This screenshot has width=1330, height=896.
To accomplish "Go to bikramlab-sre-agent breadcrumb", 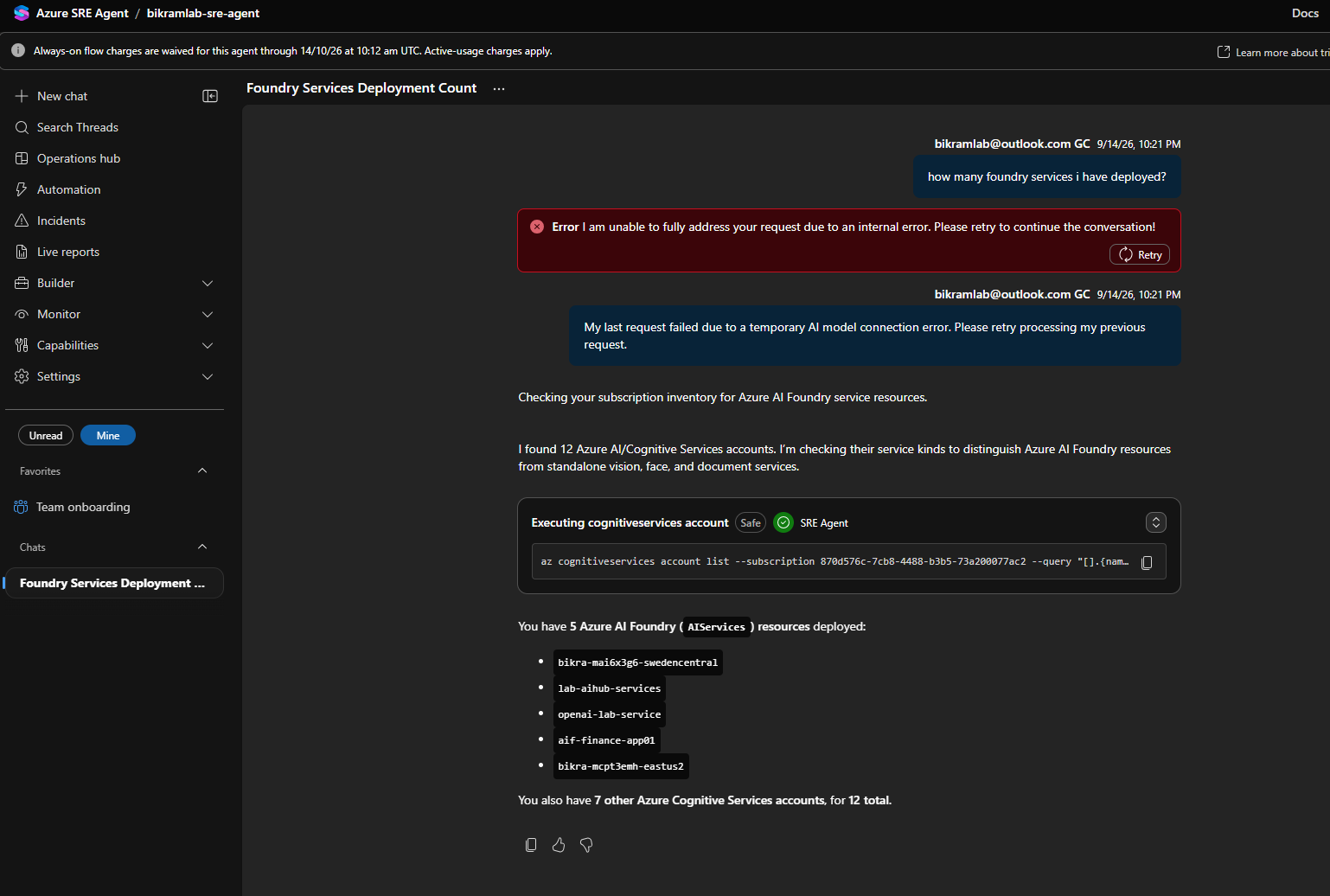I will (203, 13).
